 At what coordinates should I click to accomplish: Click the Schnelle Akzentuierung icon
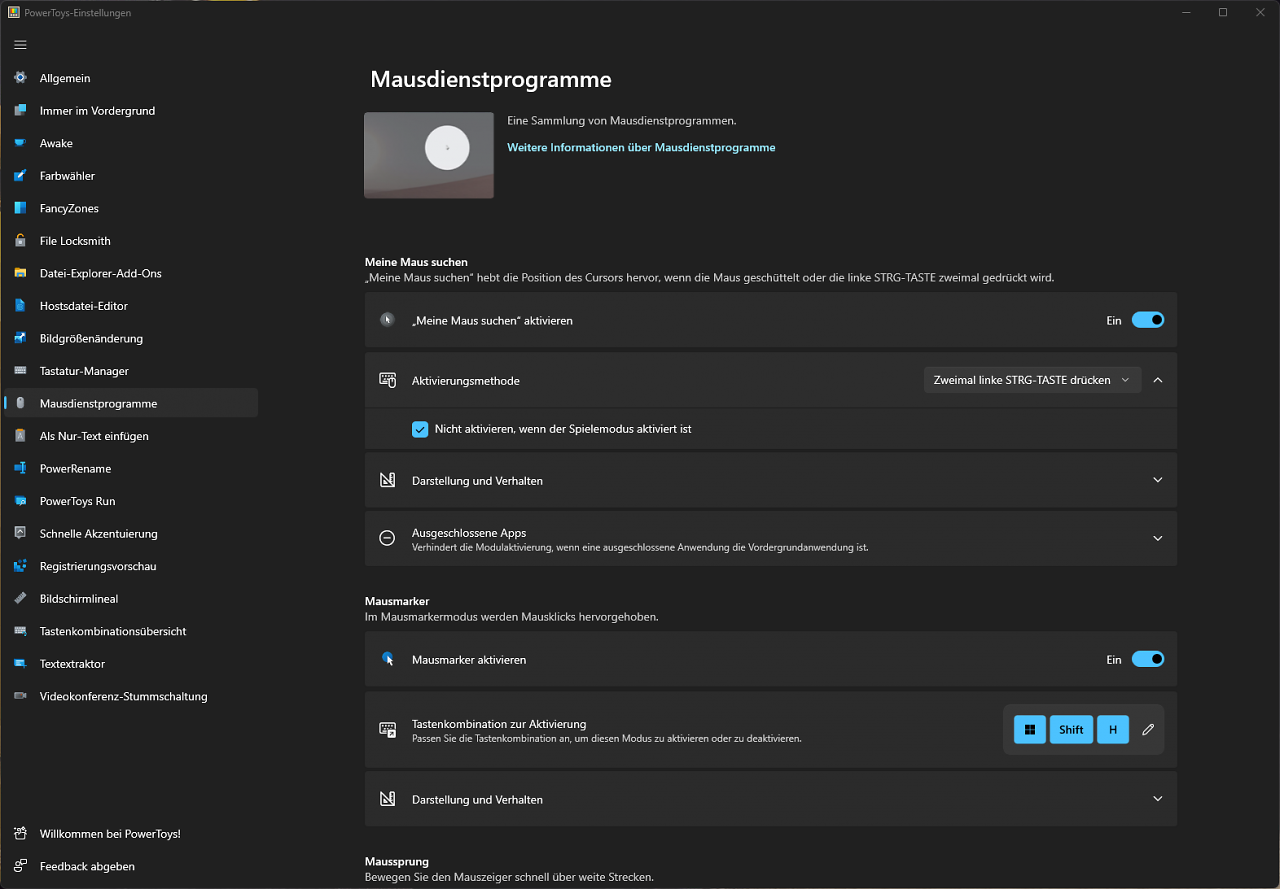[20, 534]
